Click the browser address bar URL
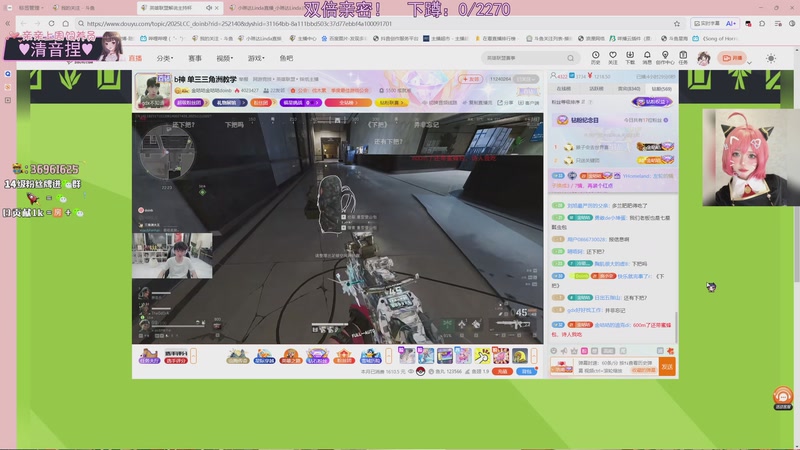The width and height of the screenshot is (800, 450). (x=239, y=23)
